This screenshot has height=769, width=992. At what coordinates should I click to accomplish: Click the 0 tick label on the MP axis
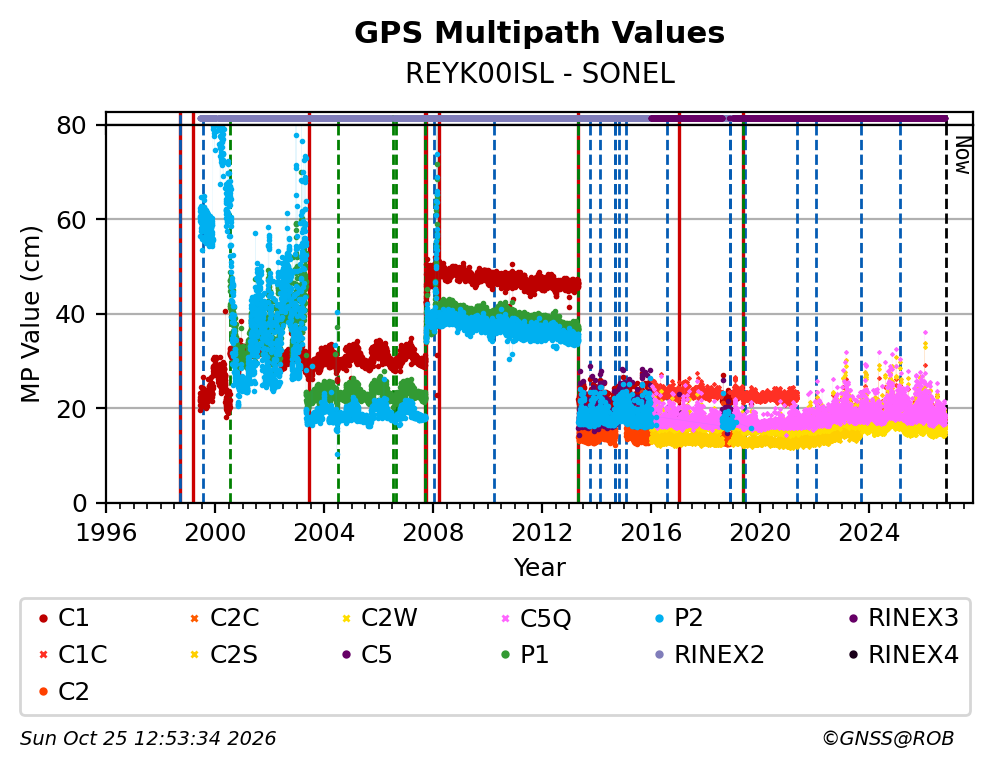tap(80, 504)
